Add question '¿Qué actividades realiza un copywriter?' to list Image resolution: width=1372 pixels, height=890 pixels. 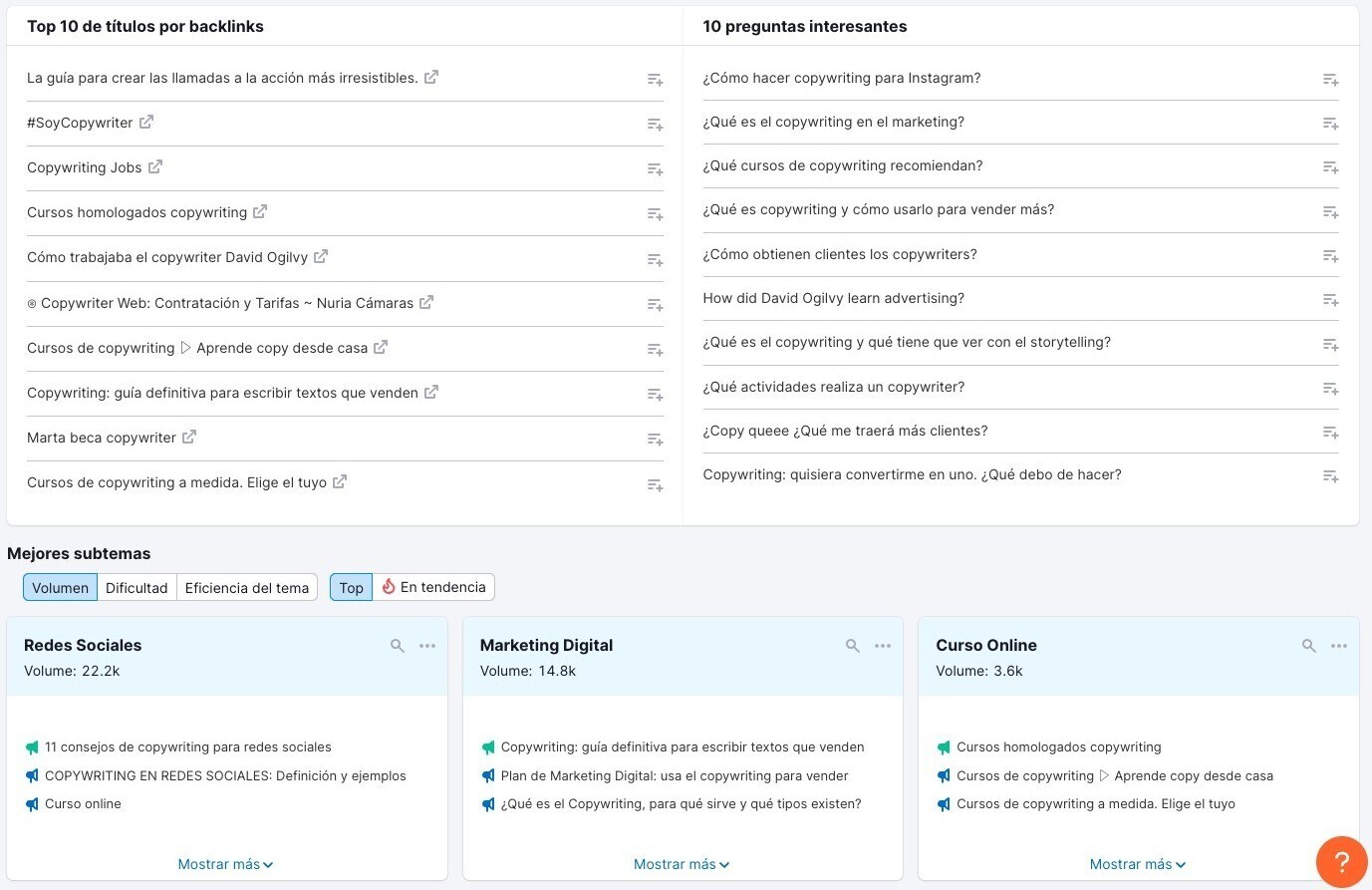1330,389
